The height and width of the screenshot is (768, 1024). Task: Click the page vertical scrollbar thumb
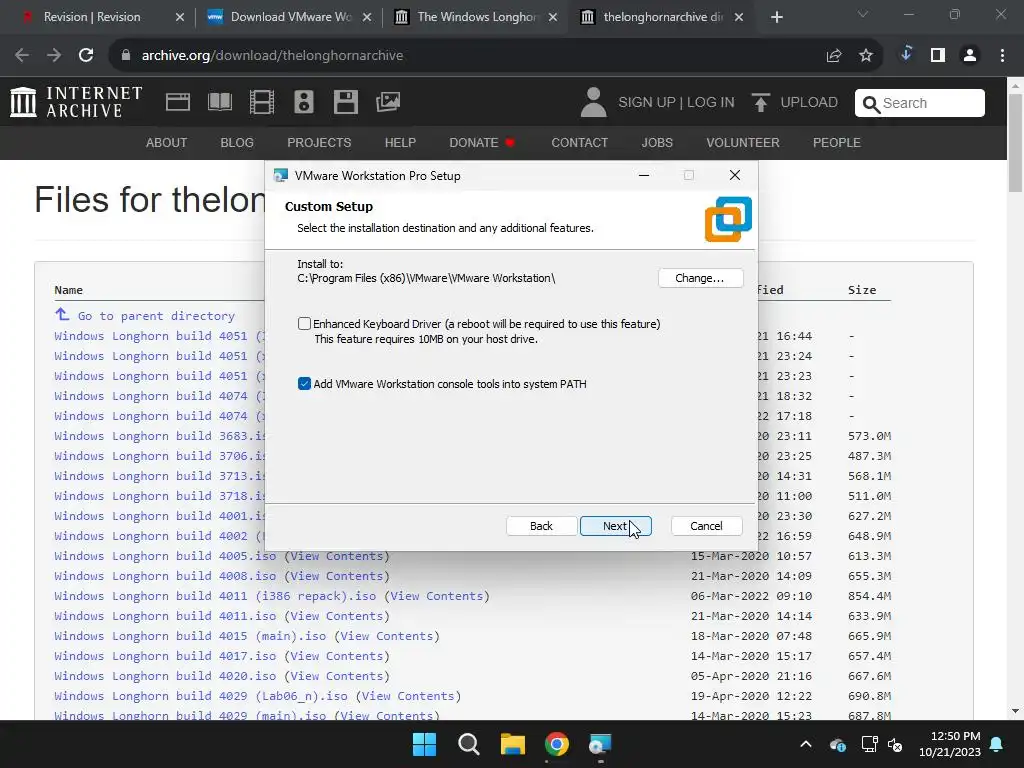pyautogui.click(x=1015, y=142)
